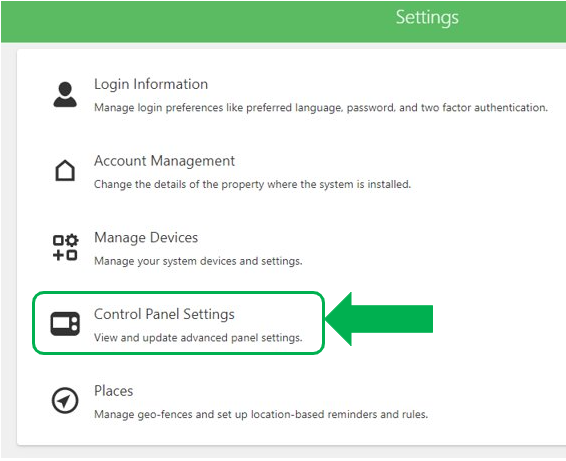The width and height of the screenshot is (566, 461).
Task: Click the login preferences description text
Action: [321, 108]
